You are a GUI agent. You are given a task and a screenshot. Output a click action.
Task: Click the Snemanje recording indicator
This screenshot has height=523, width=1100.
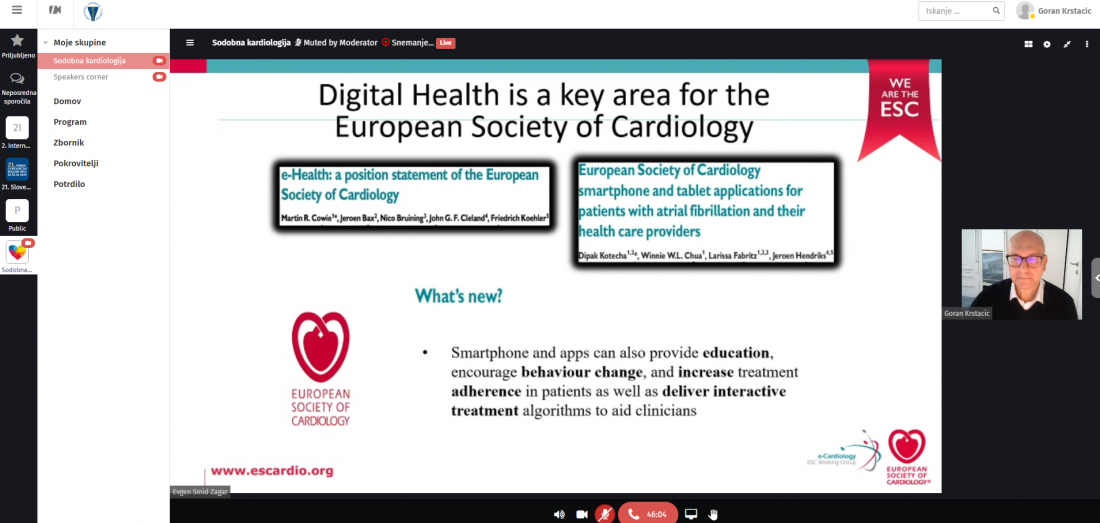(x=408, y=43)
